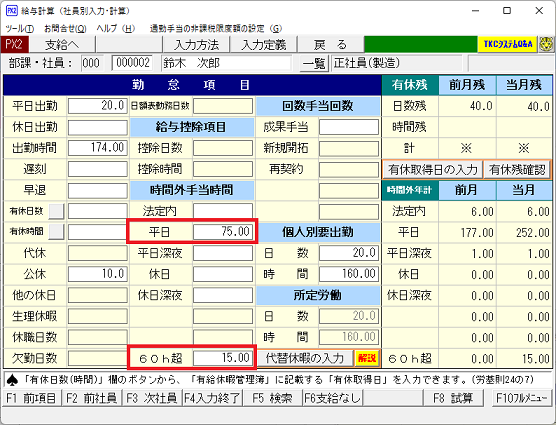Screen dimensions: 556x425
Task: Click the 平日深夜 input field
Action: click(223, 253)
